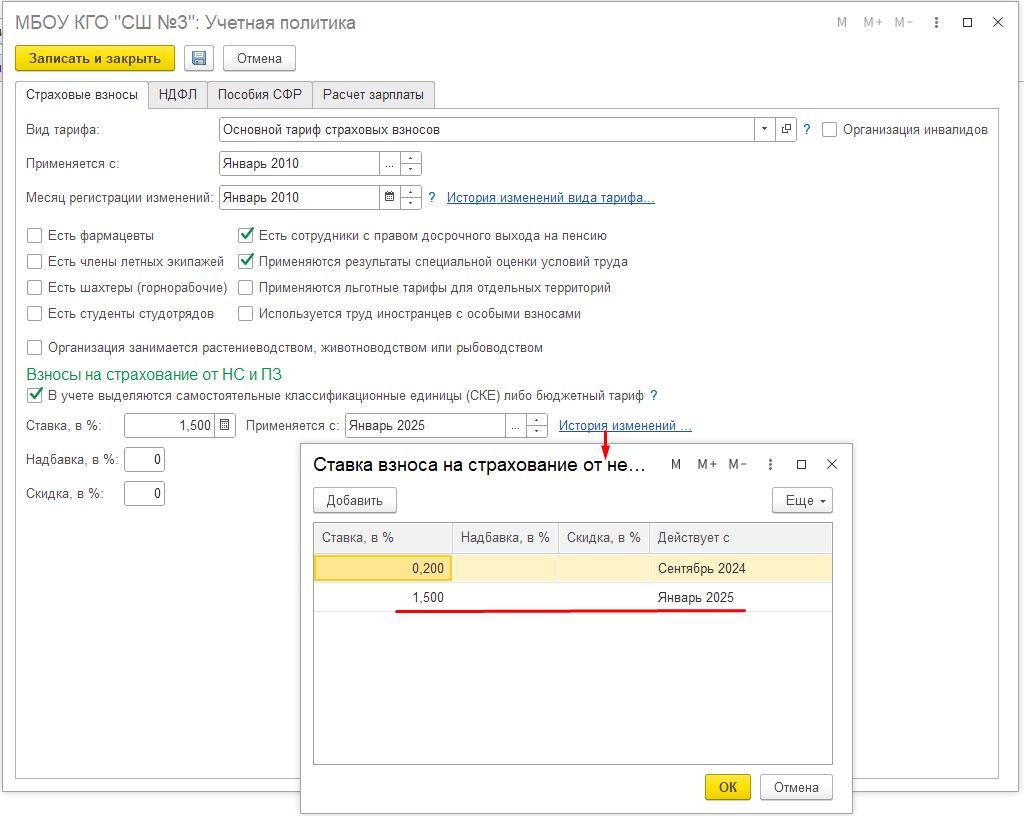1024x816 pixels.
Task: Click the M+ icon in main window title
Action: (x=872, y=22)
